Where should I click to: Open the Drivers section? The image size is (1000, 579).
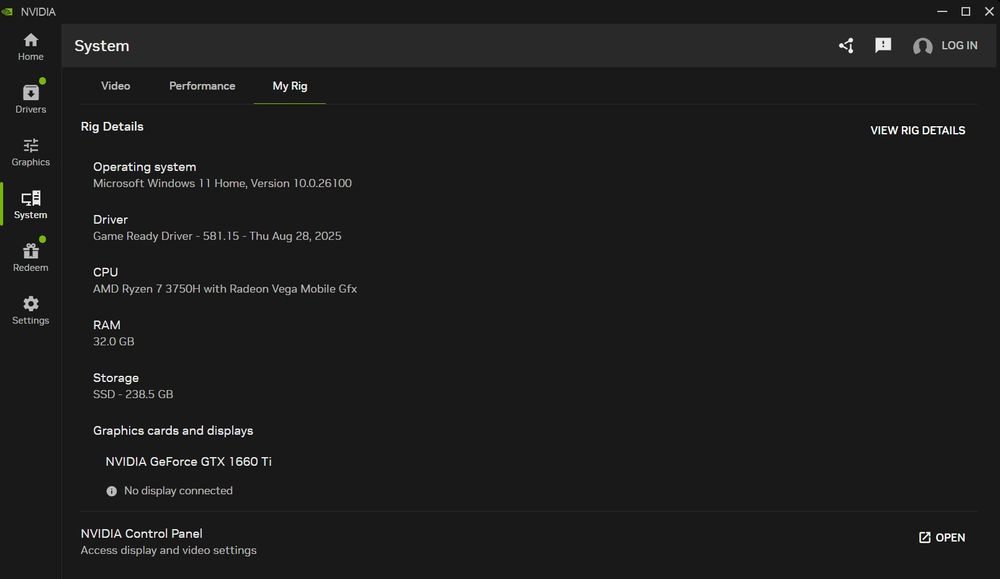tap(31, 98)
